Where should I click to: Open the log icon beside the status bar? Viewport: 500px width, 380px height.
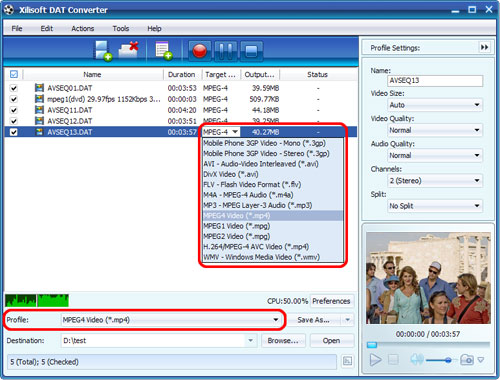click(x=347, y=361)
